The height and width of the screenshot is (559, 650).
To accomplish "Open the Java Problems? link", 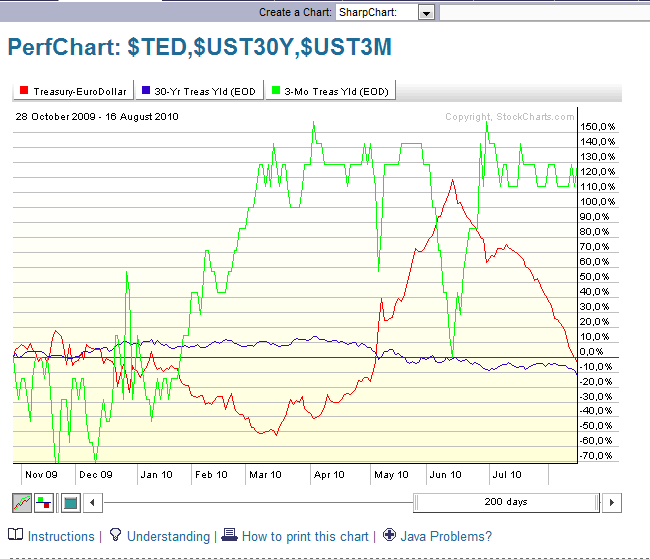I will coord(446,537).
